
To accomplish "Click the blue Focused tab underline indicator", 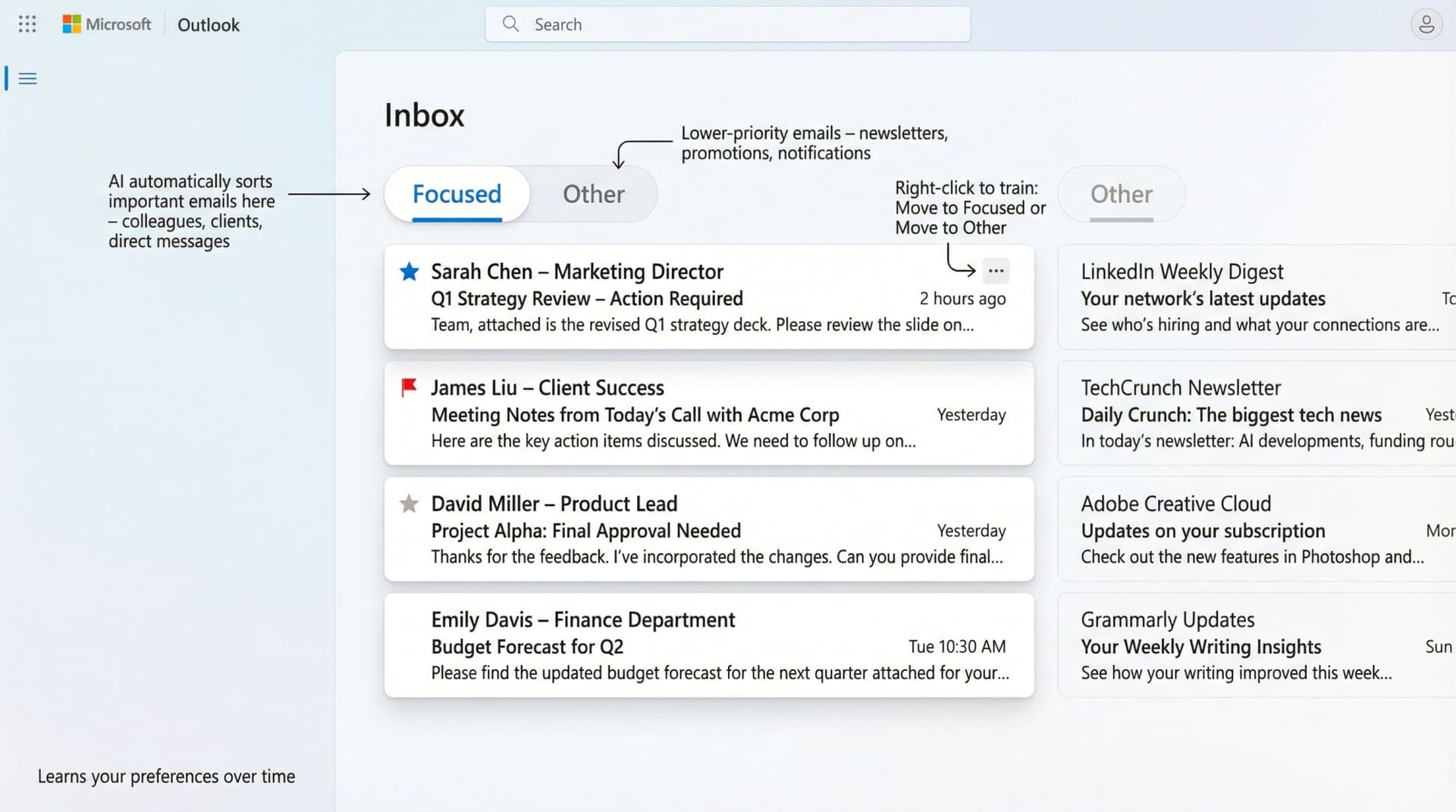I will pos(457,218).
